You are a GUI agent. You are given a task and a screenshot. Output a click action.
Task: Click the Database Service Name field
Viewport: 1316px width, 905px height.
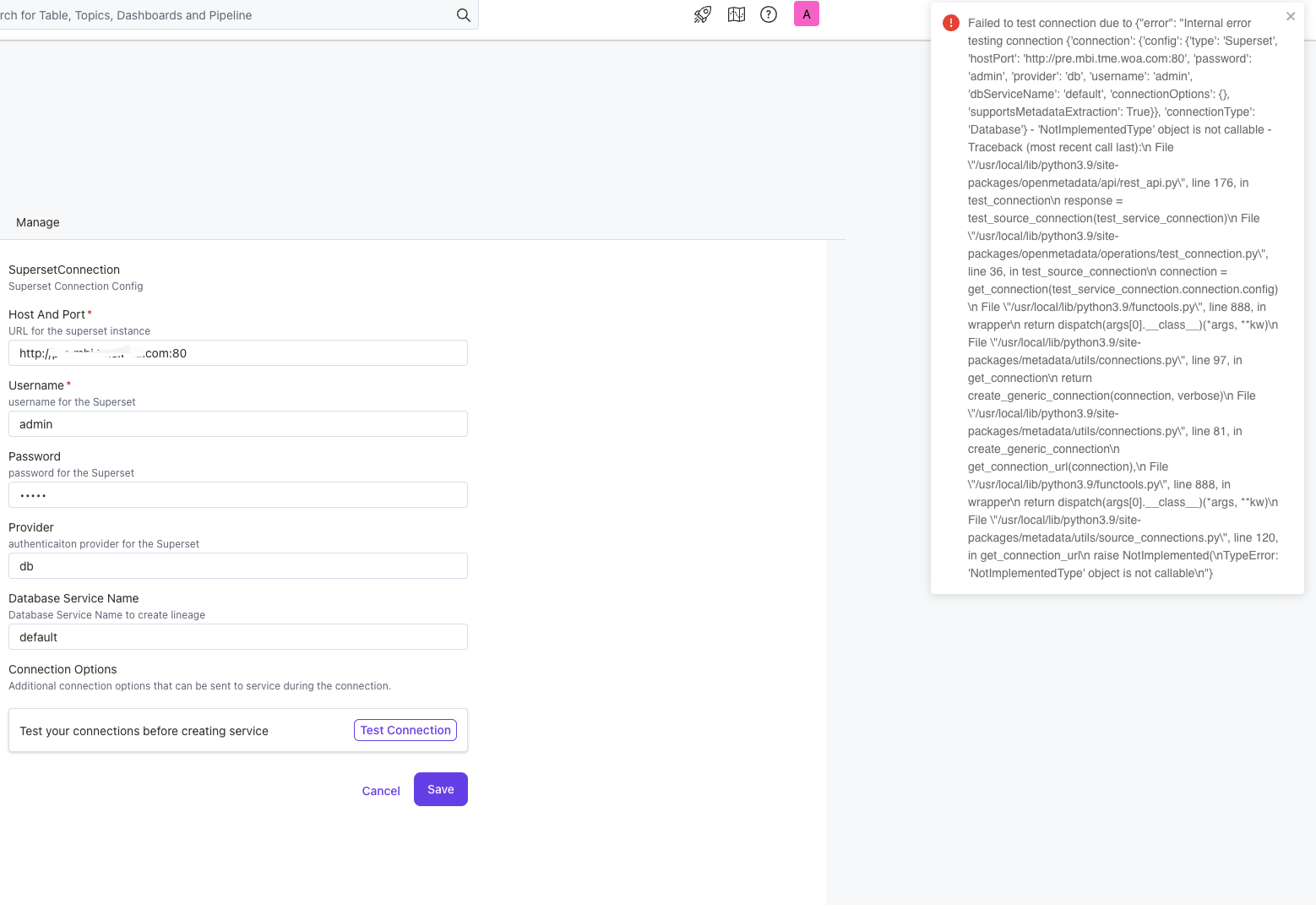click(237, 636)
